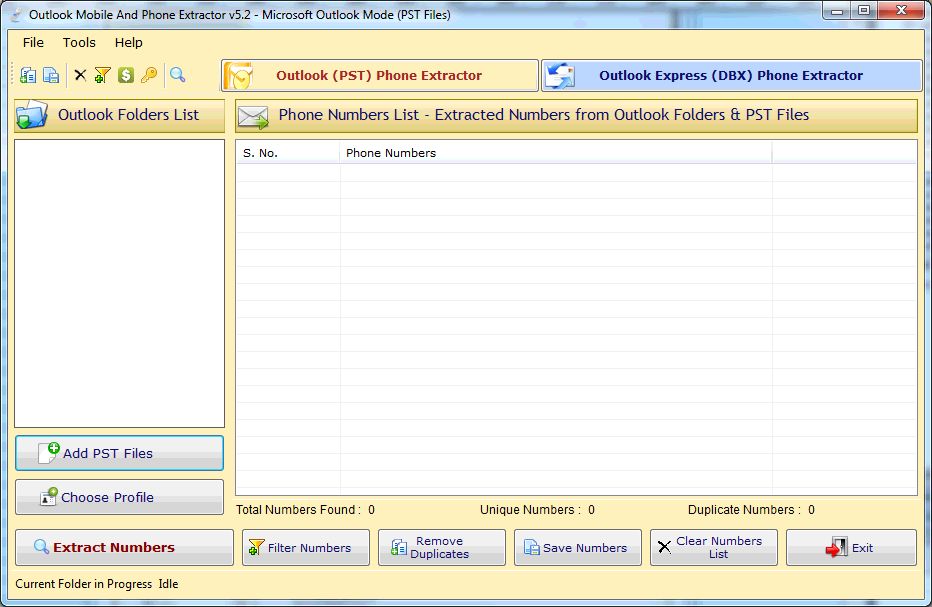Screen dimensions: 932x607
Task: Click the Remove Duplicates button
Action: 442,548
